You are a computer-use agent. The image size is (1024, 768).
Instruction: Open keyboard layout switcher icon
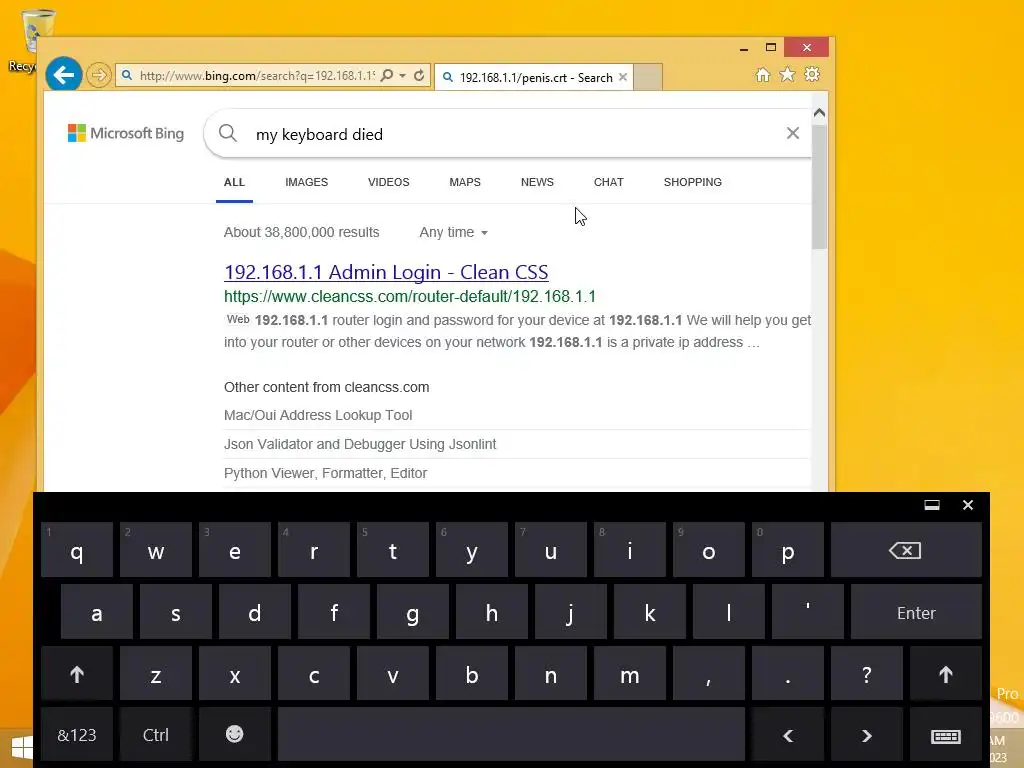click(946, 735)
